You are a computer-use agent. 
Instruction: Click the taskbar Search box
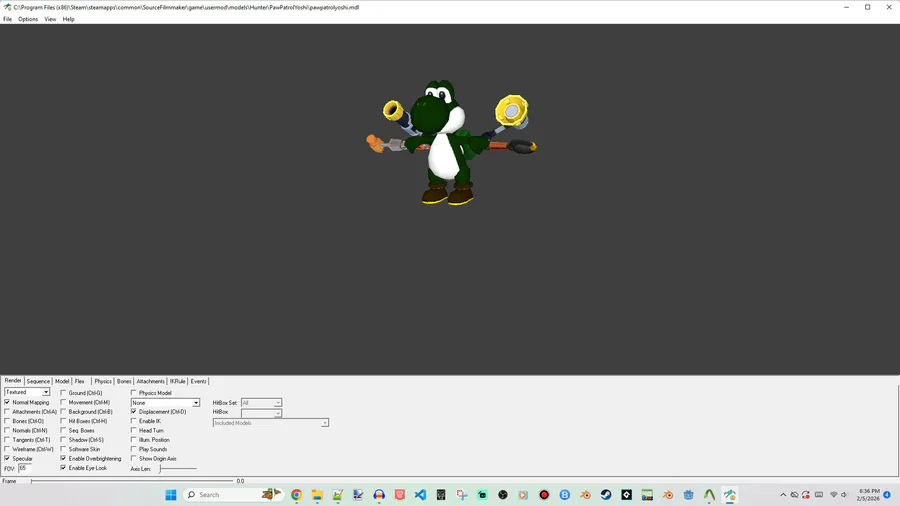(x=233, y=495)
